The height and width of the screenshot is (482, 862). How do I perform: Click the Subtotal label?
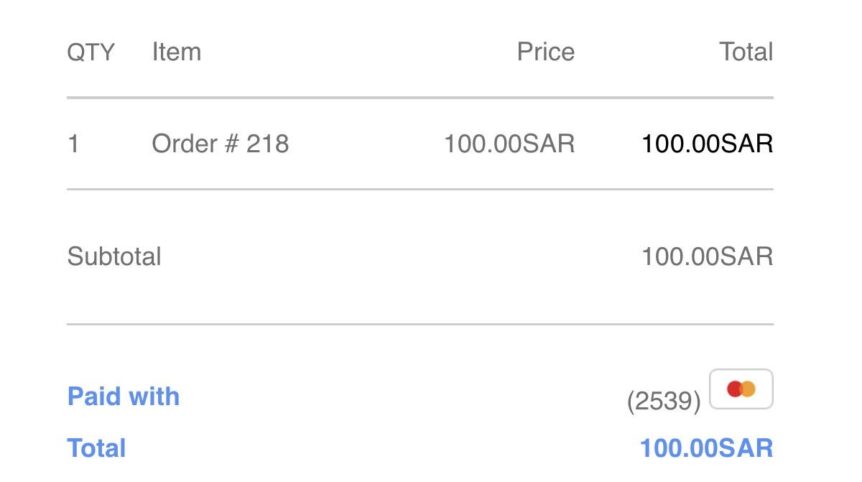(x=114, y=257)
